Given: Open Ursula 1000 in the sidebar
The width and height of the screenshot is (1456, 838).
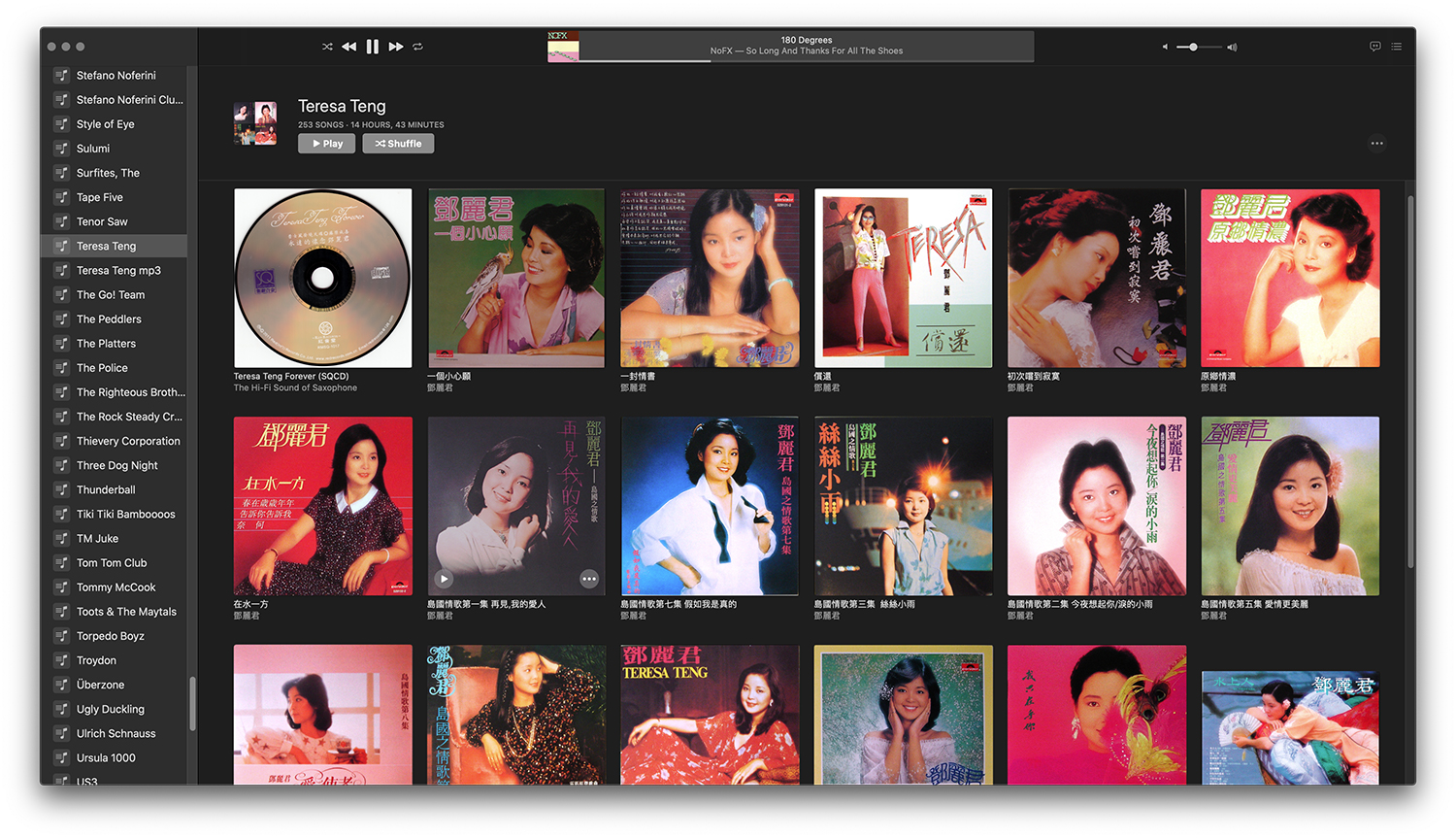Looking at the screenshot, I should tap(115, 757).
